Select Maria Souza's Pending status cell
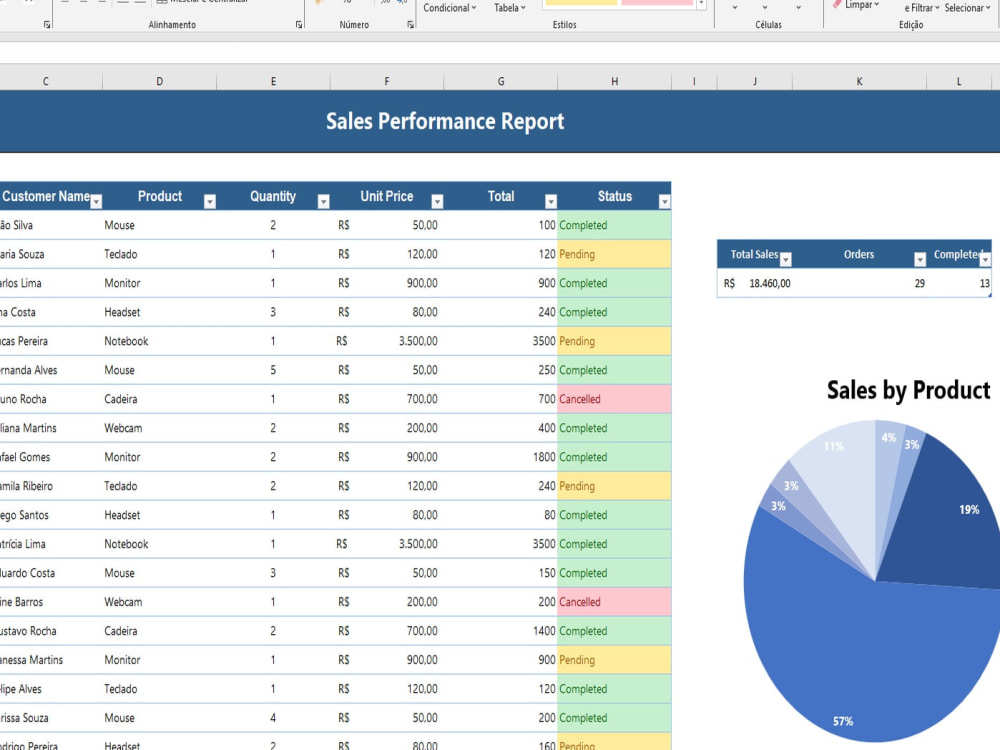This screenshot has height=750, width=1000. 614,254
